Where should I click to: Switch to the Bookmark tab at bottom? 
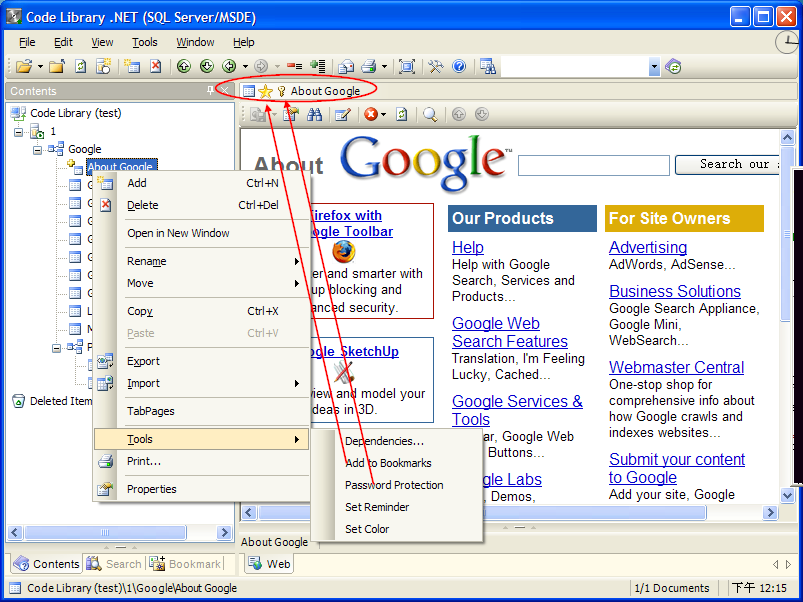186,564
